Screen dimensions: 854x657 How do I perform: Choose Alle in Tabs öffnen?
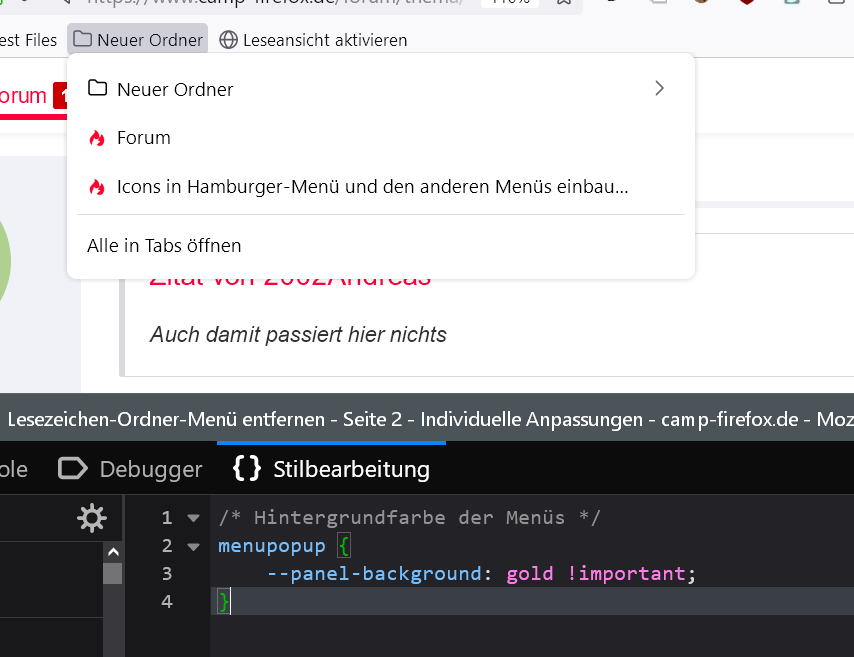pyautogui.click(x=164, y=245)
